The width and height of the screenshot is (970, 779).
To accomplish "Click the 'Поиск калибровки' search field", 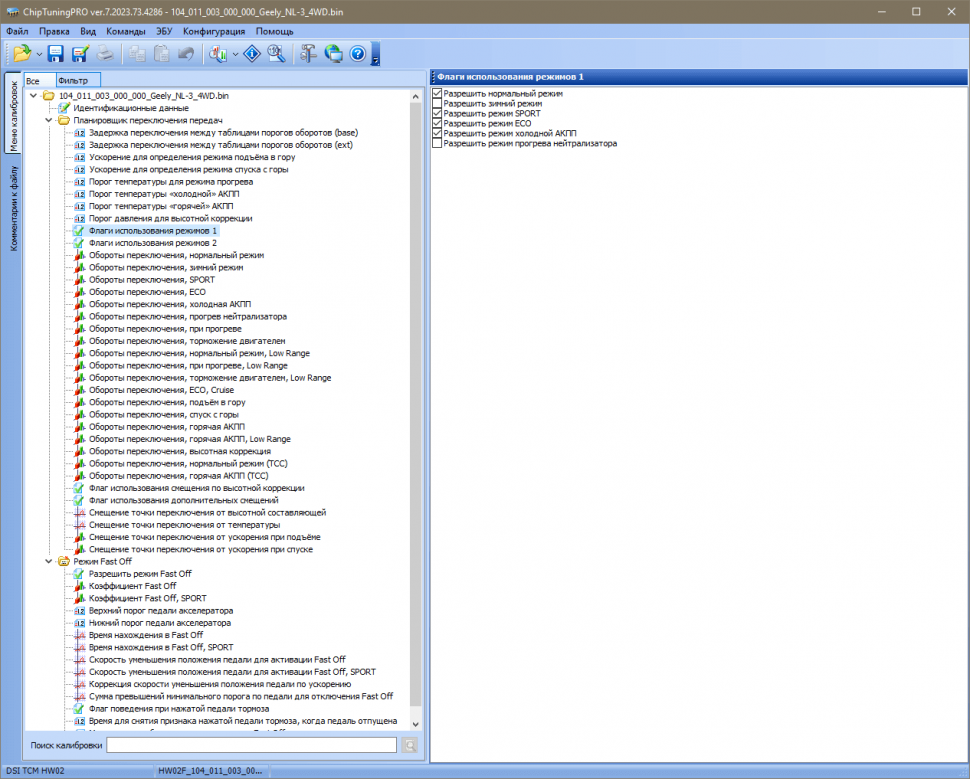I will click(252, 745).
